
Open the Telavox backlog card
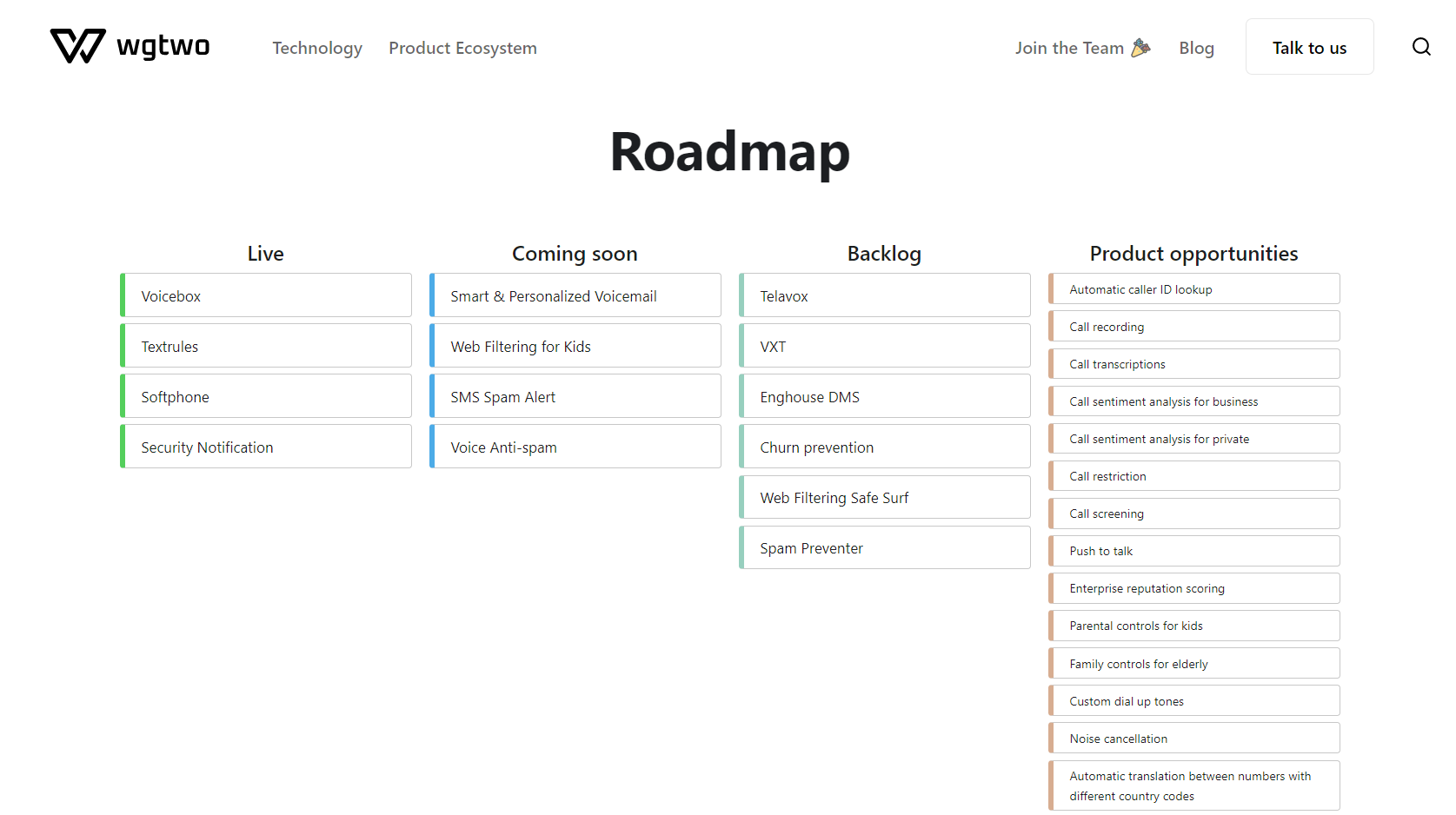pyautogui.click(x=885, y=295)
